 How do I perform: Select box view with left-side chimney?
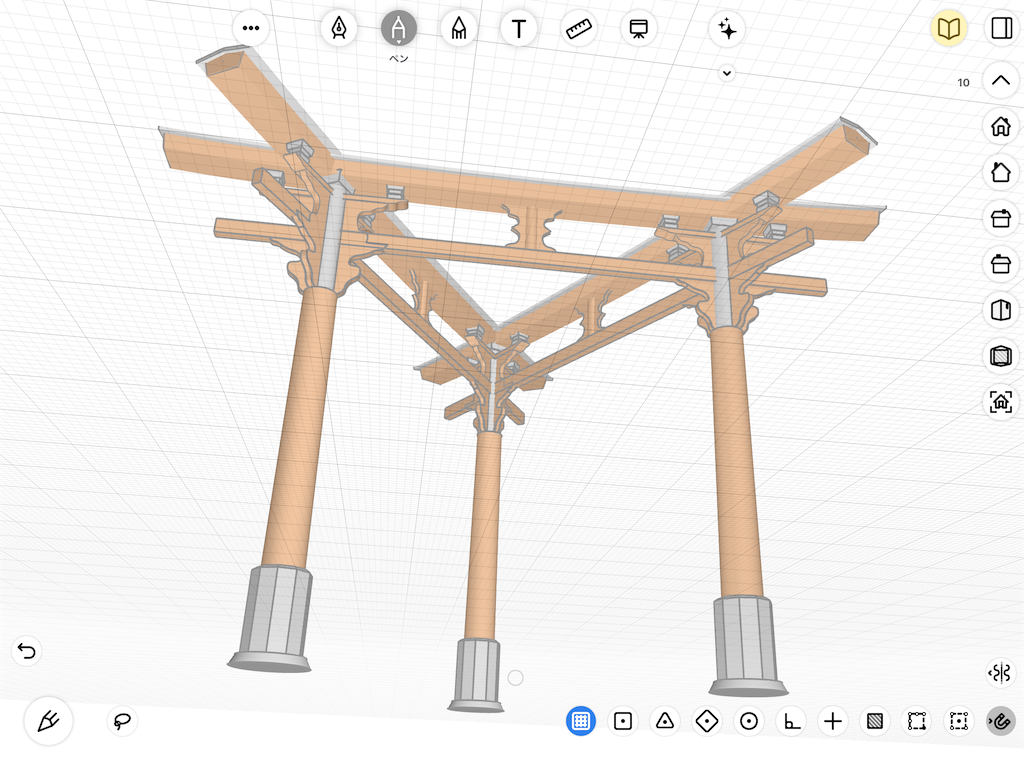tap(1000, 264)
